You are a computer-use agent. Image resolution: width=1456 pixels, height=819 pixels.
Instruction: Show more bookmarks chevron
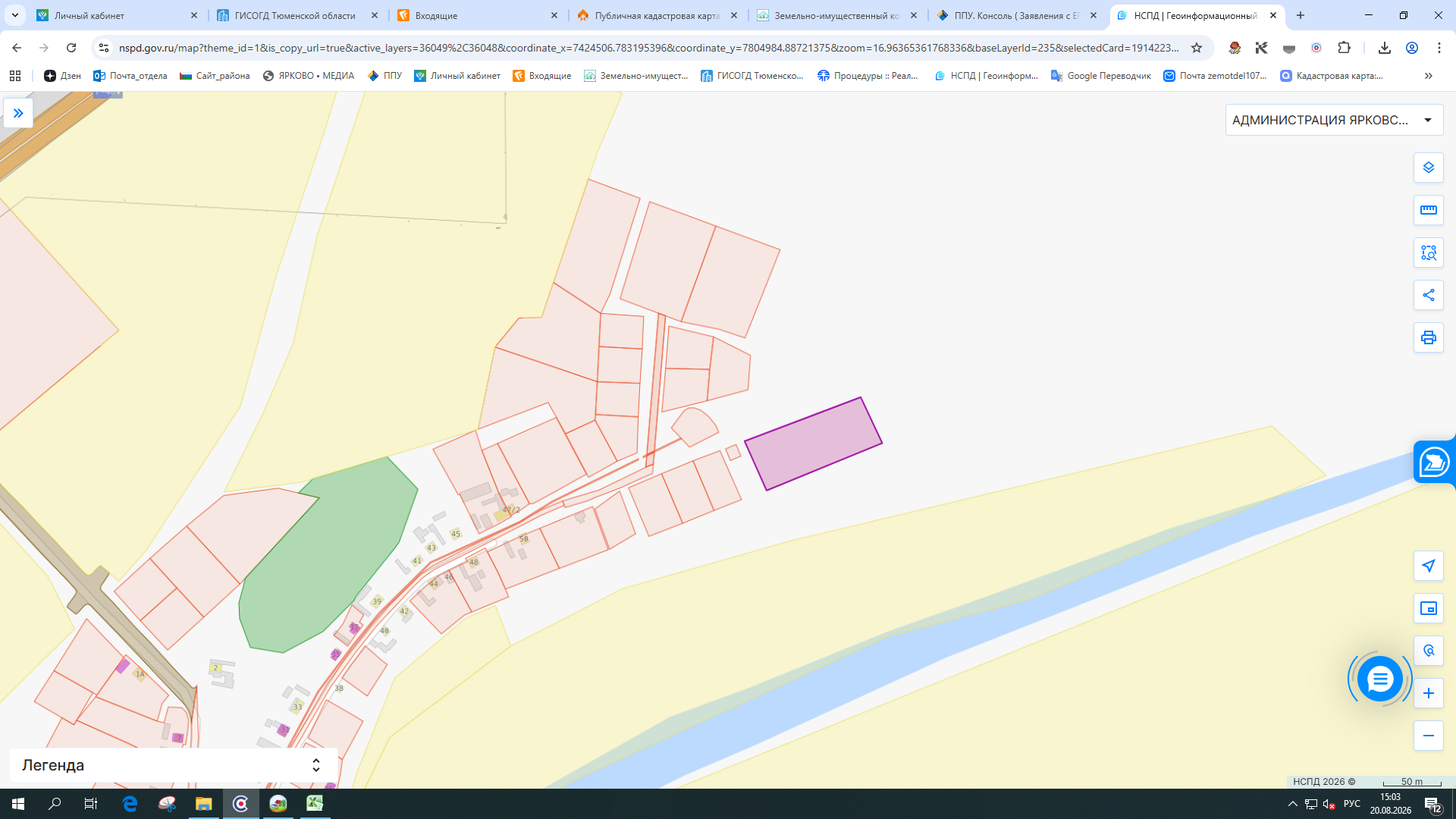(x=1428, y=76)
